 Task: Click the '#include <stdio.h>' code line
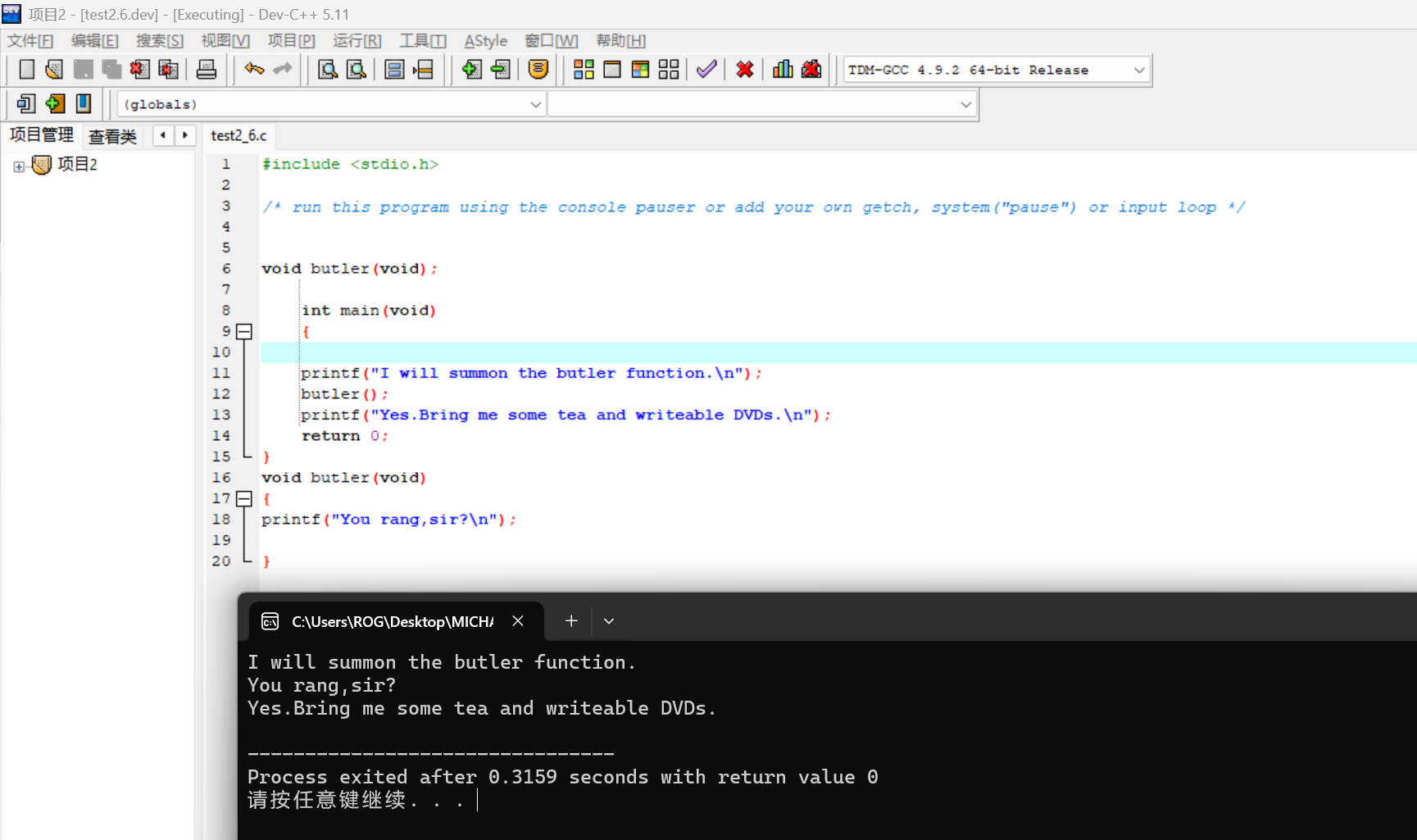pyautogui.click(x=350, y=165)
